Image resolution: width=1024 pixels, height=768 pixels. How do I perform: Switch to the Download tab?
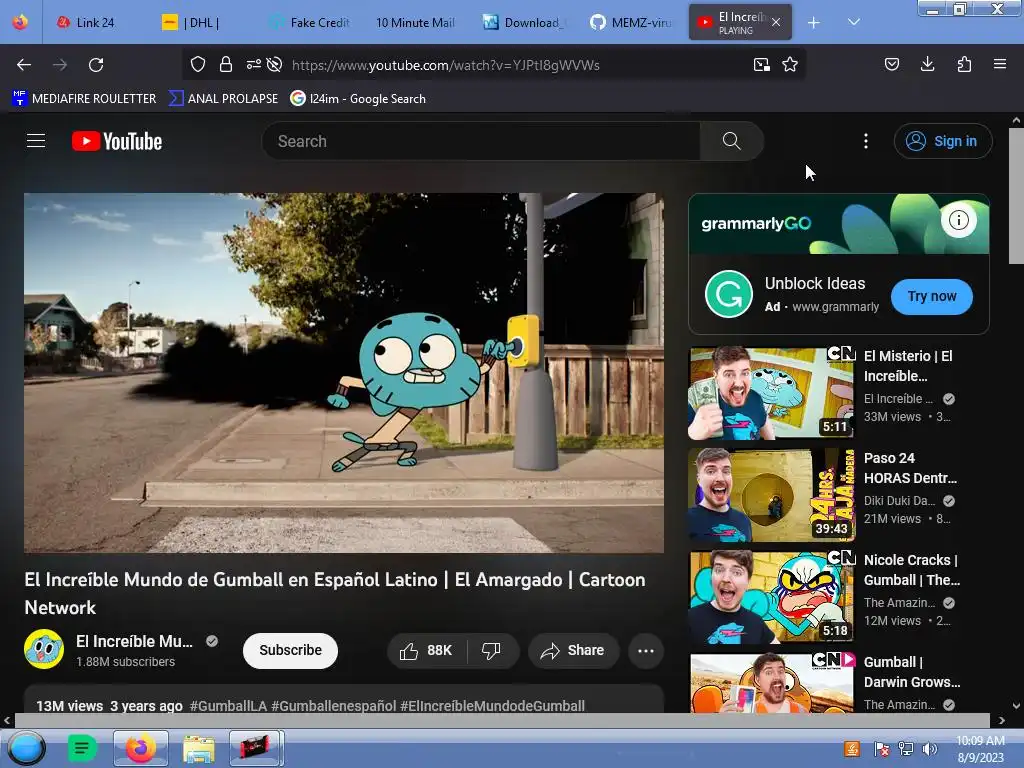coord(524,23)
